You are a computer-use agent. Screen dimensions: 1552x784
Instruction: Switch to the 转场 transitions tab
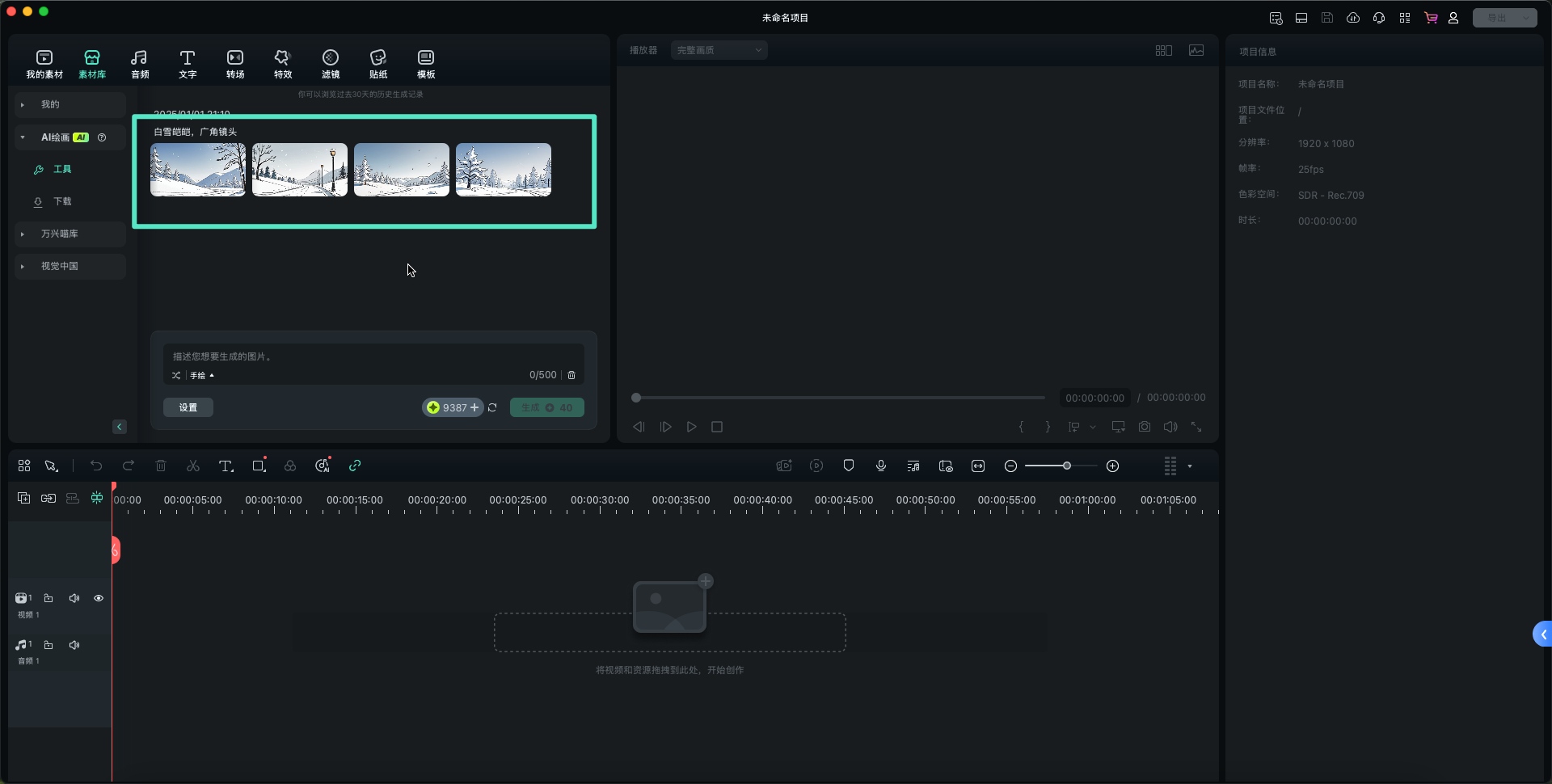[234, 63]
